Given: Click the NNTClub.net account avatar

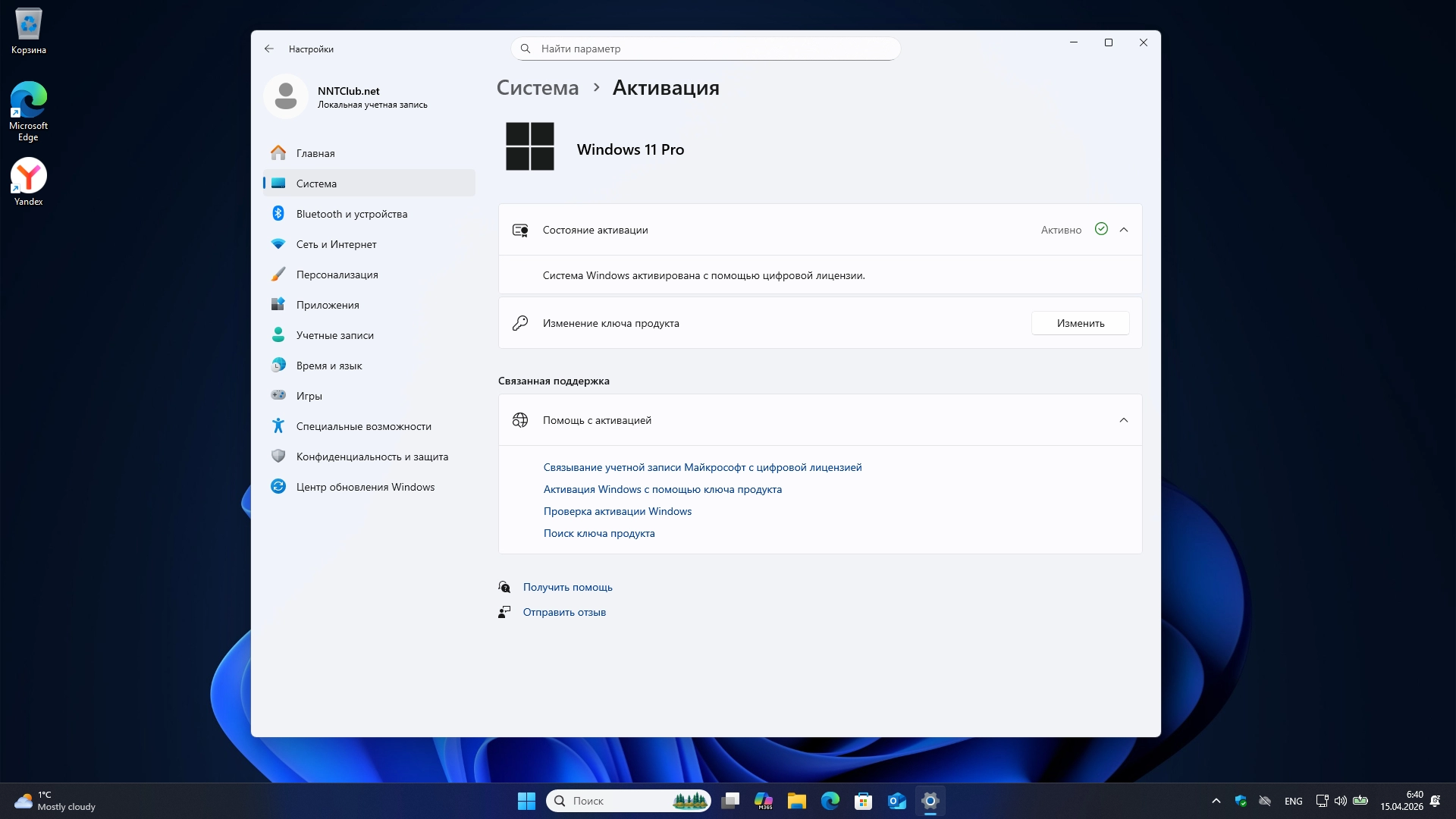Looking at the screenshot, I should pyautogui.click(x=286, y=96).
